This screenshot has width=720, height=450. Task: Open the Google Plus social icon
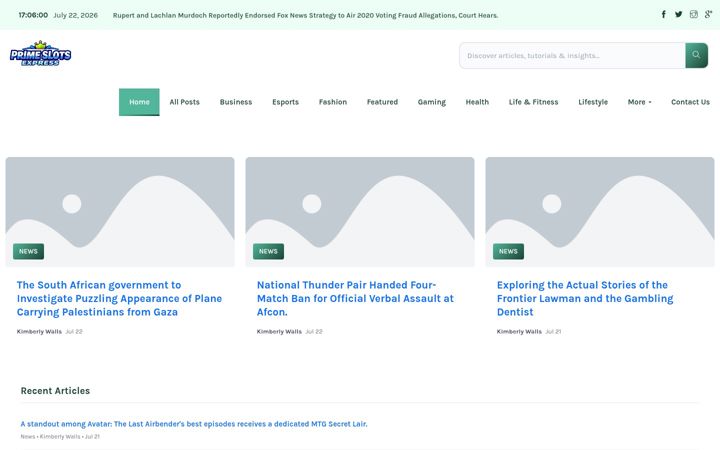[x=709, y=15]
